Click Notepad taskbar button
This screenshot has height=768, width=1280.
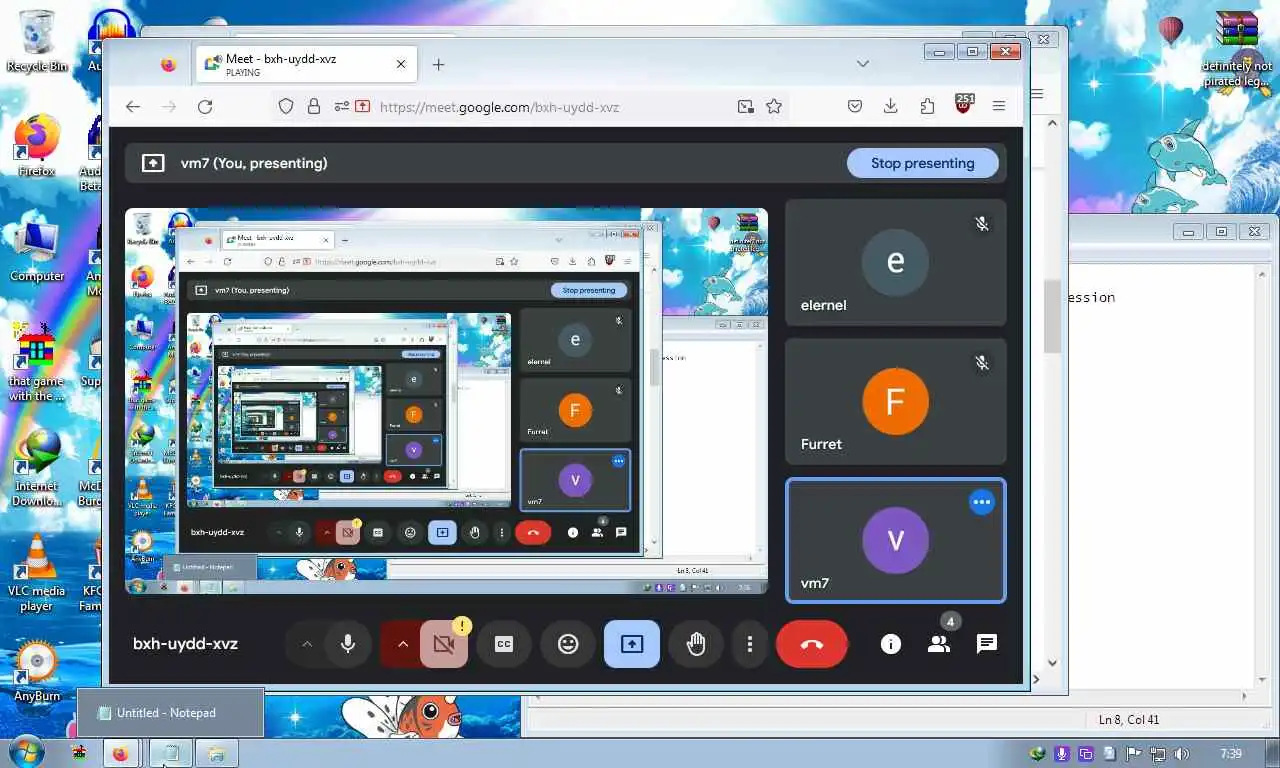(x=170, y=753)
